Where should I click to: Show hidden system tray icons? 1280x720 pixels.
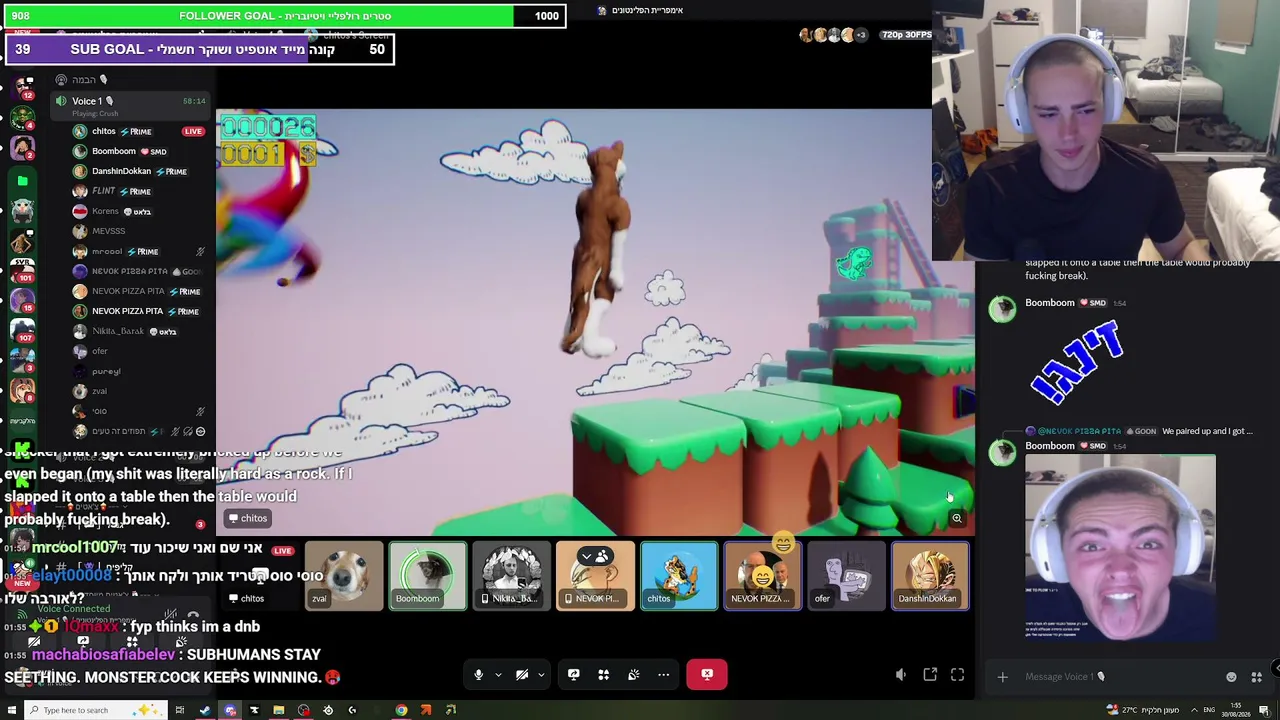1193,710
